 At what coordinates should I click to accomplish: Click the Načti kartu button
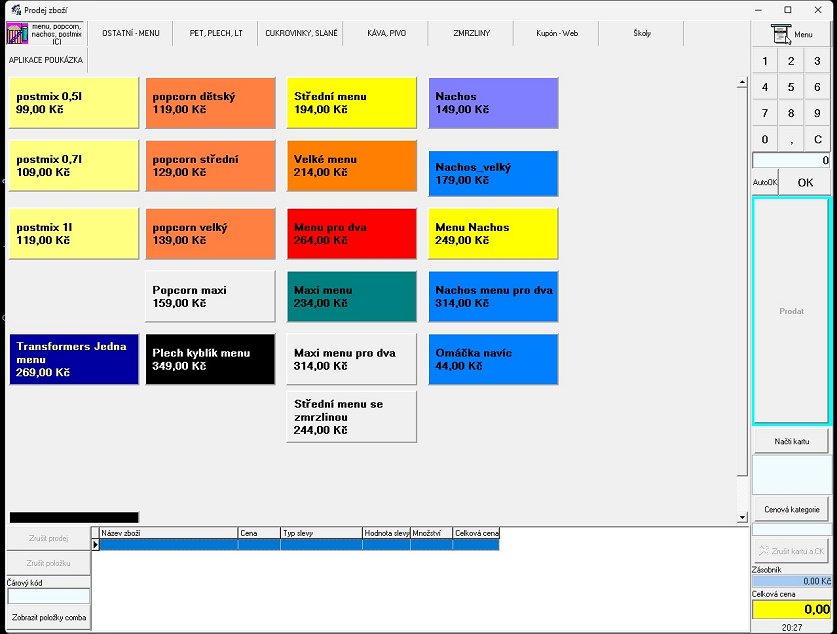[790, 441]
